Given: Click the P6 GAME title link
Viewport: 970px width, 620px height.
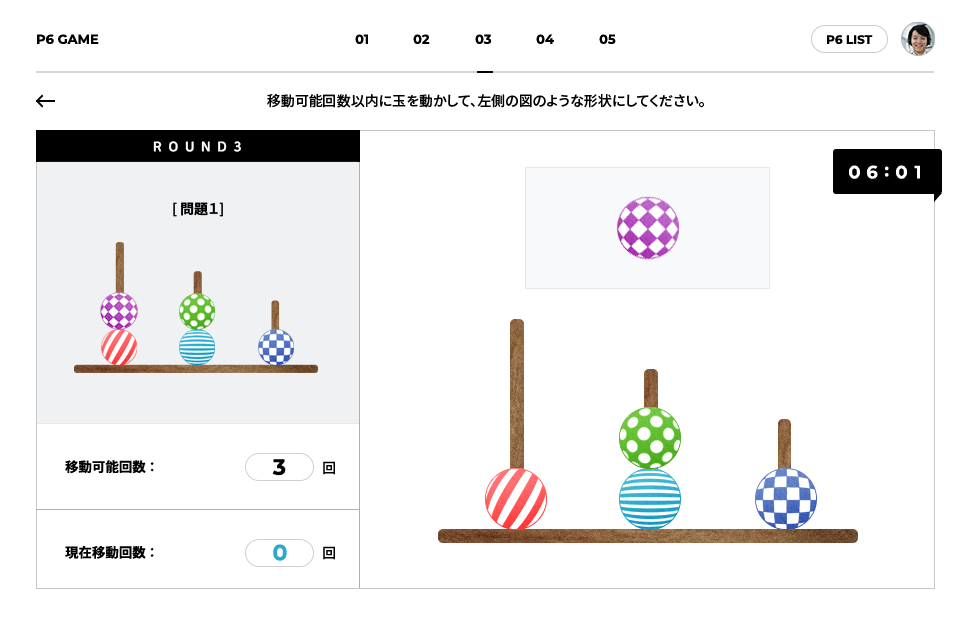Looking at the screenshot, I should point(67,39).
